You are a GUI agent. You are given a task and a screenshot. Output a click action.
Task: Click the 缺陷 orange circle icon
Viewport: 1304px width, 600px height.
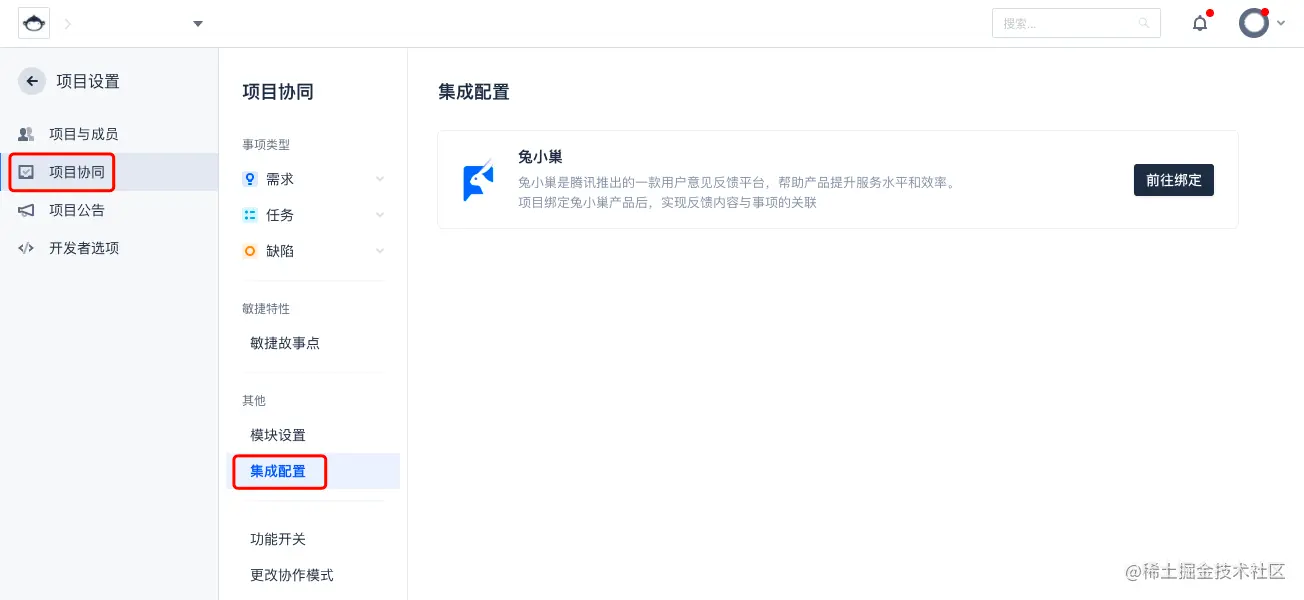pyautogui.click(x=250, y=251)
